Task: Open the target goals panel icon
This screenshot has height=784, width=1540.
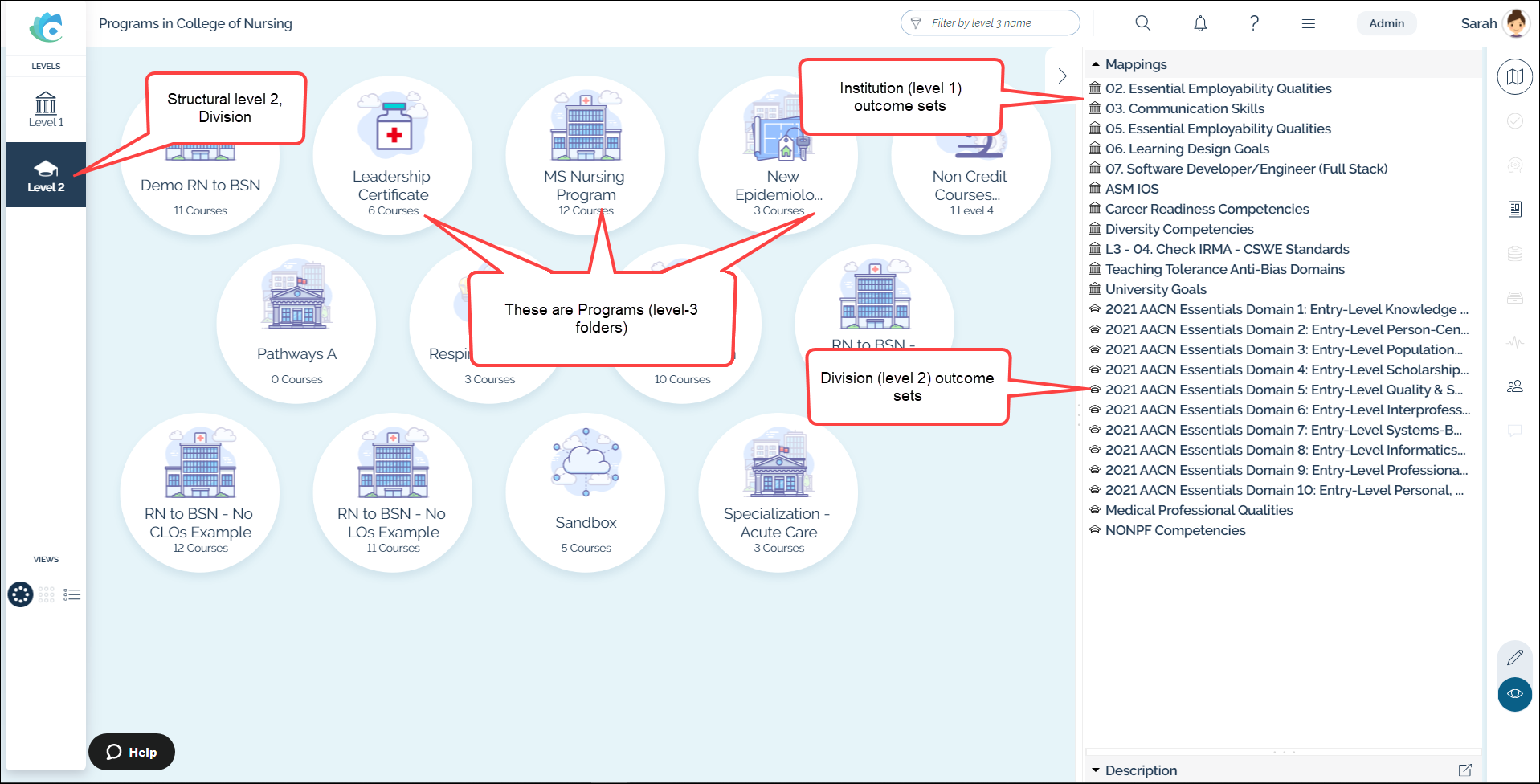Action: click(x=1515, y=165)
